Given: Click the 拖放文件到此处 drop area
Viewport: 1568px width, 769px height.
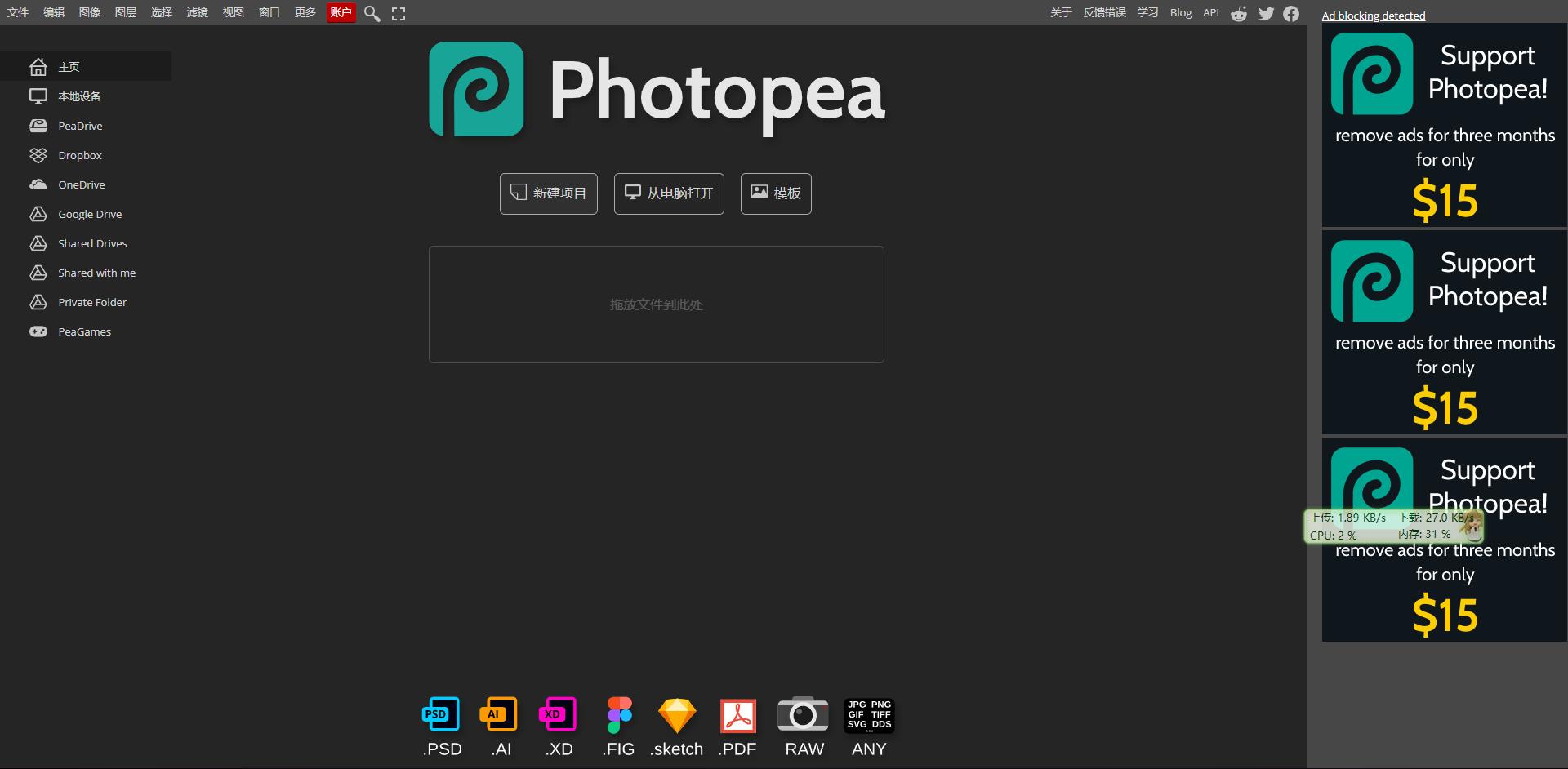Looking at the screenshot, I should pos(657,304).
